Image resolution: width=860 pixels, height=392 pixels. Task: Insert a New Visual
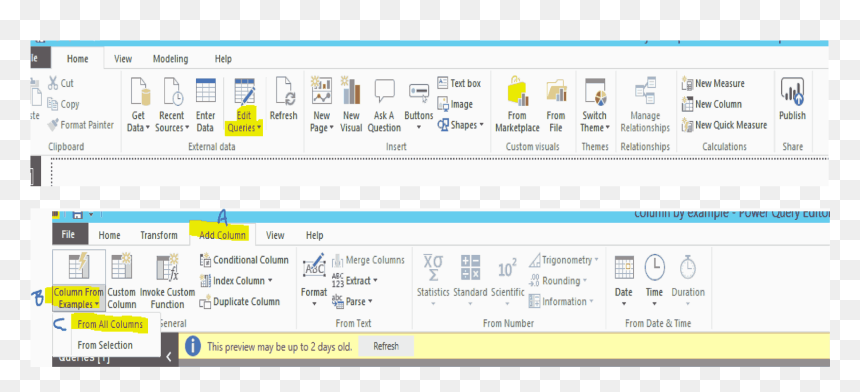click(x=351, y=105)
